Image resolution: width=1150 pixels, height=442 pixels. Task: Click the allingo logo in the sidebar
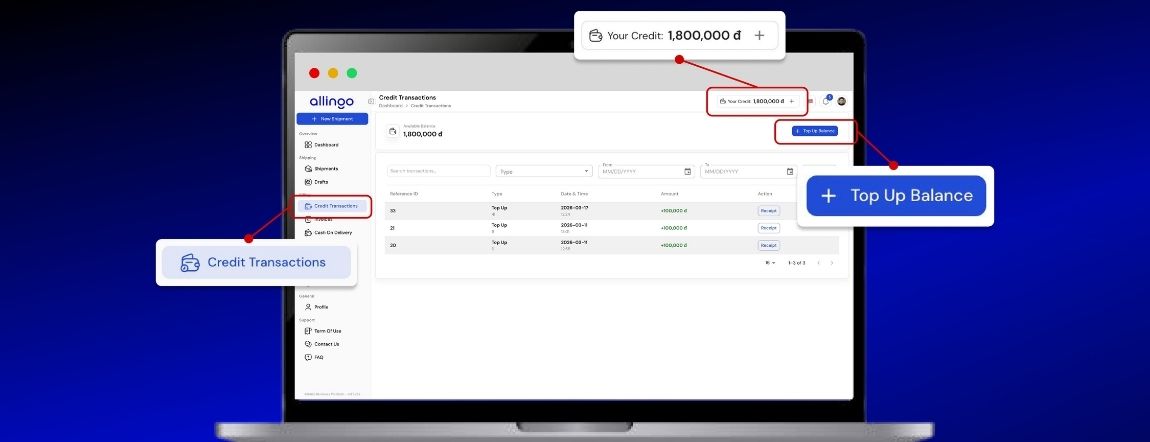(x=332, y=102)
